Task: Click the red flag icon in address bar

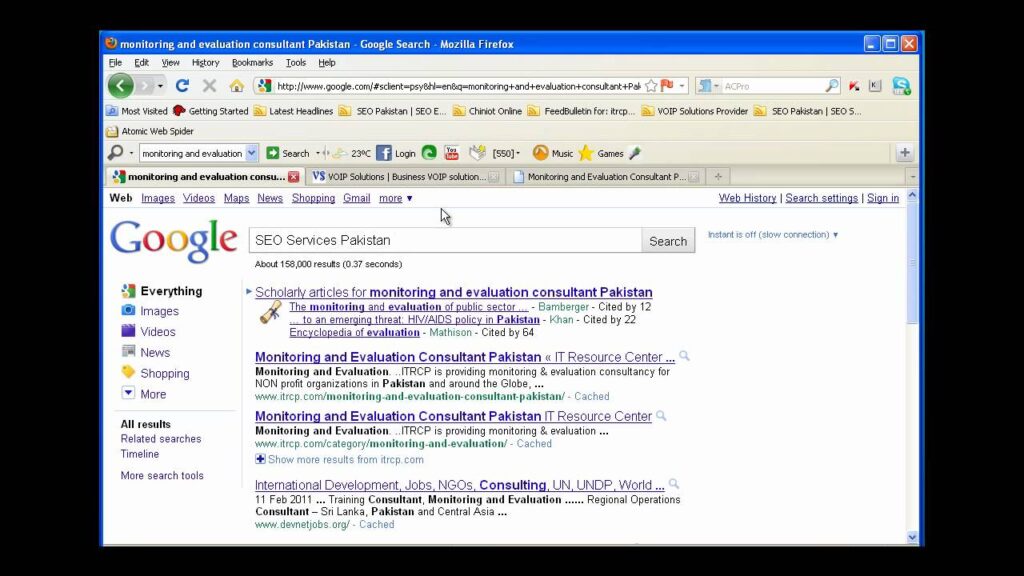Action: 667,86
